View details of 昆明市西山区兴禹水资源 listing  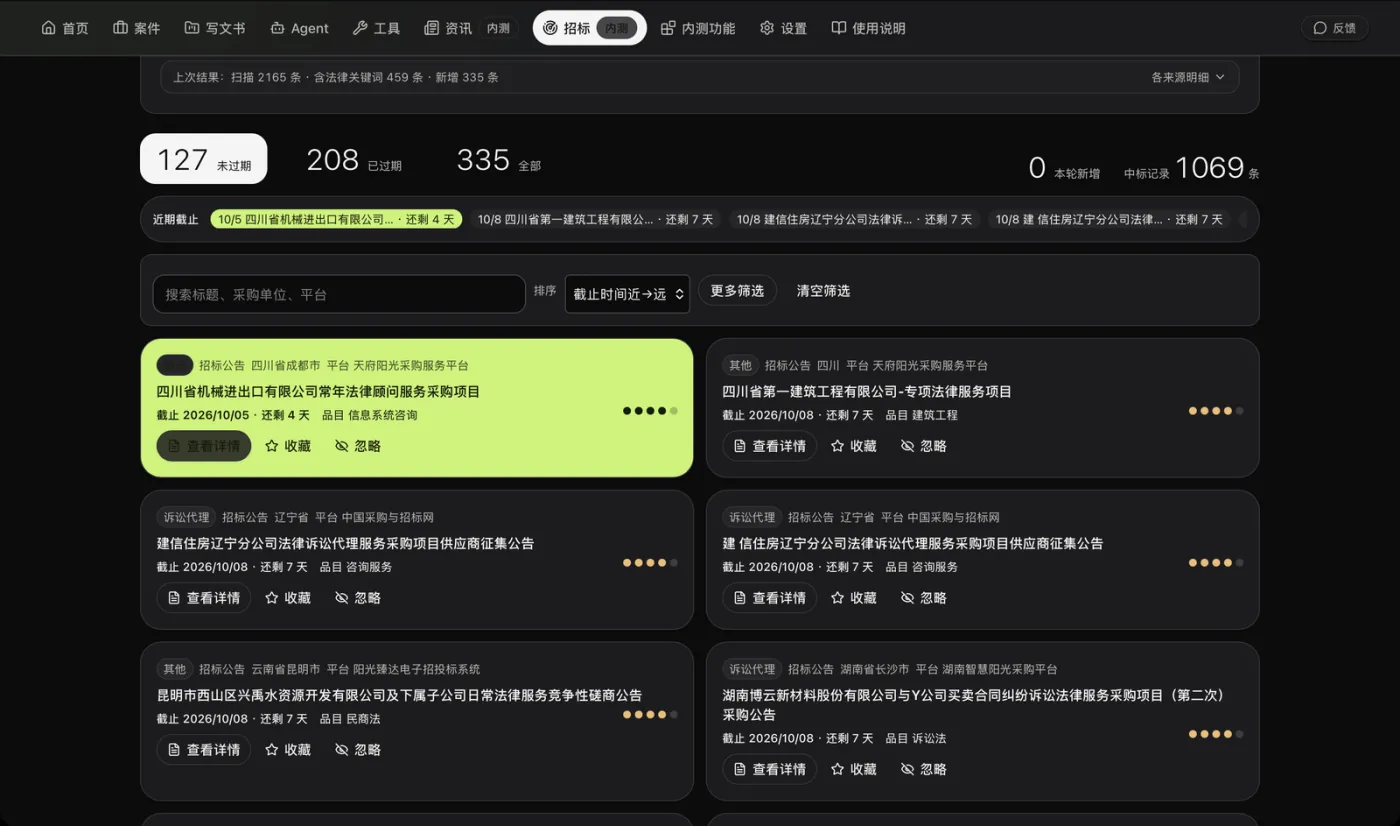(204, 750)
